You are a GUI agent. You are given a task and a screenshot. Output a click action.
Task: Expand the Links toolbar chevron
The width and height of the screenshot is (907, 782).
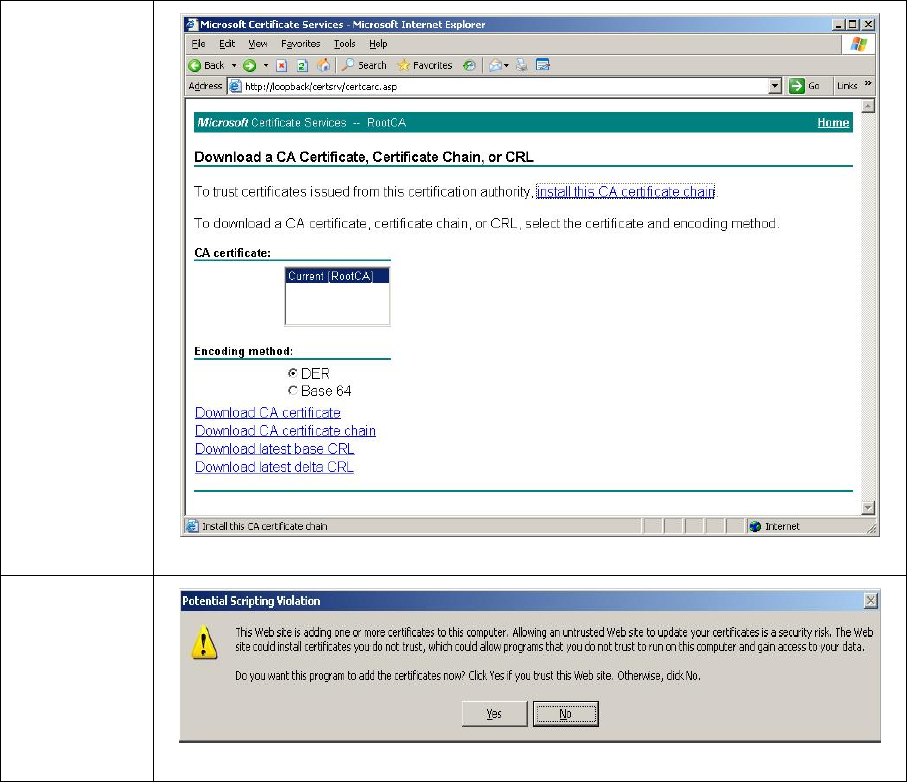pos(868,84)
